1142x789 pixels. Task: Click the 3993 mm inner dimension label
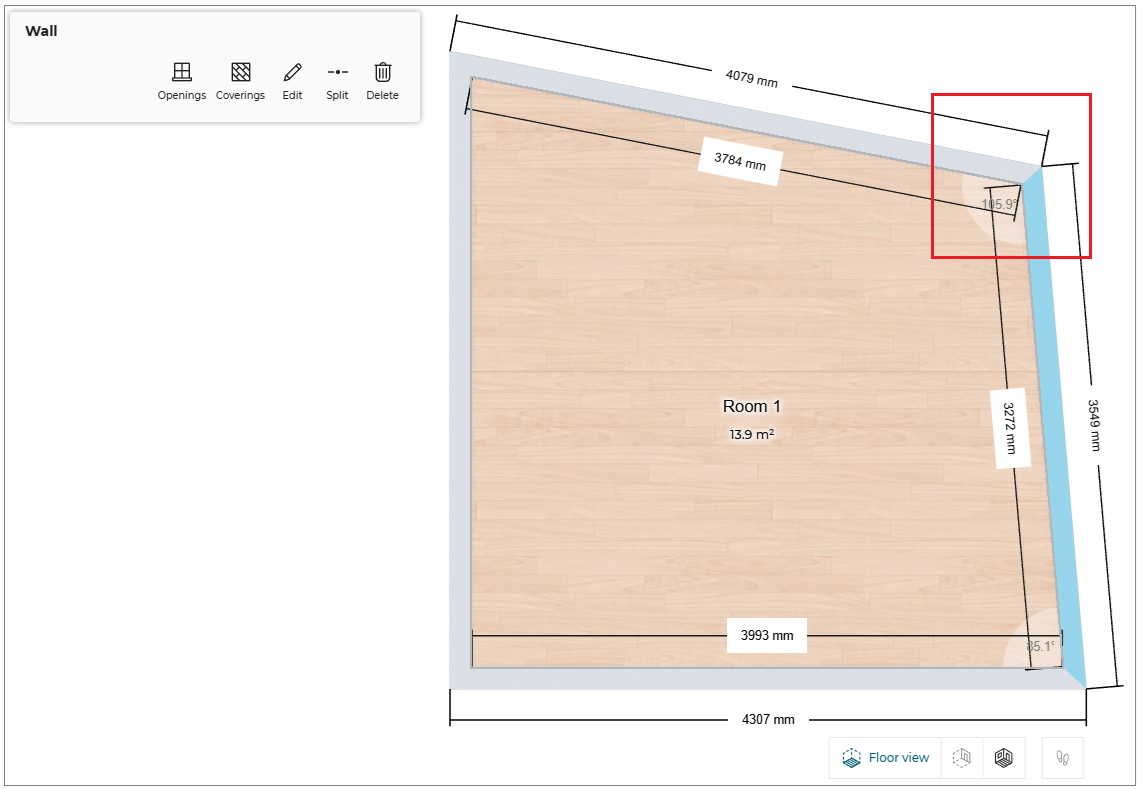pyautogui.click(x=766, y=635)
